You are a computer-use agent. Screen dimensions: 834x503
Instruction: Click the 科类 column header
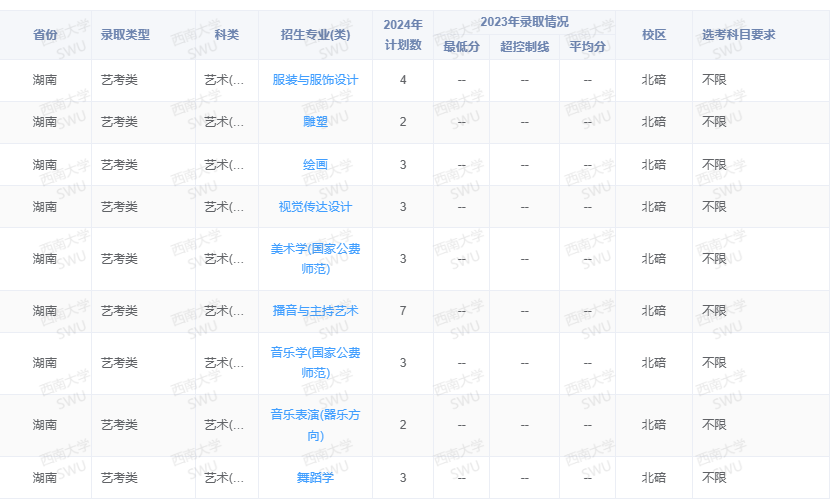(x=227, y=35)
